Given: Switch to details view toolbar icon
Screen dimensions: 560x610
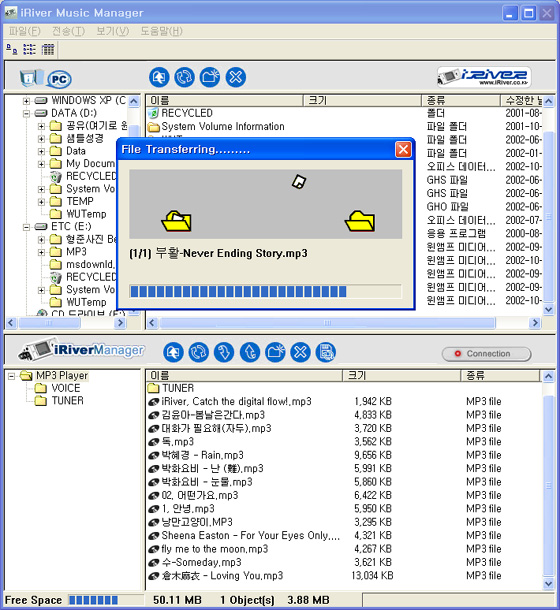Looking at the screenshot, I should click(48, 49).
